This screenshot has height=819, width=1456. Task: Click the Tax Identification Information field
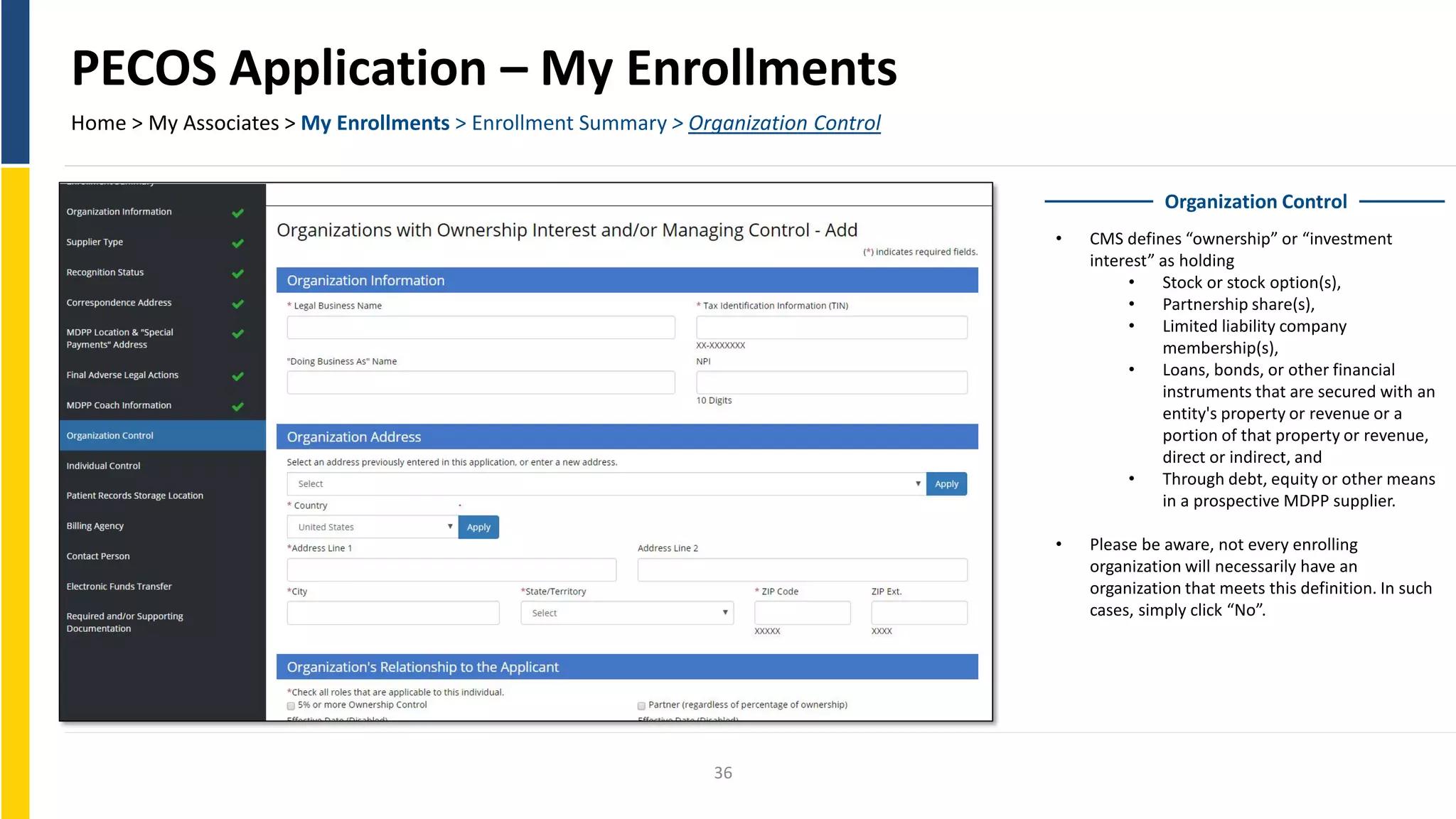point(832,328)
